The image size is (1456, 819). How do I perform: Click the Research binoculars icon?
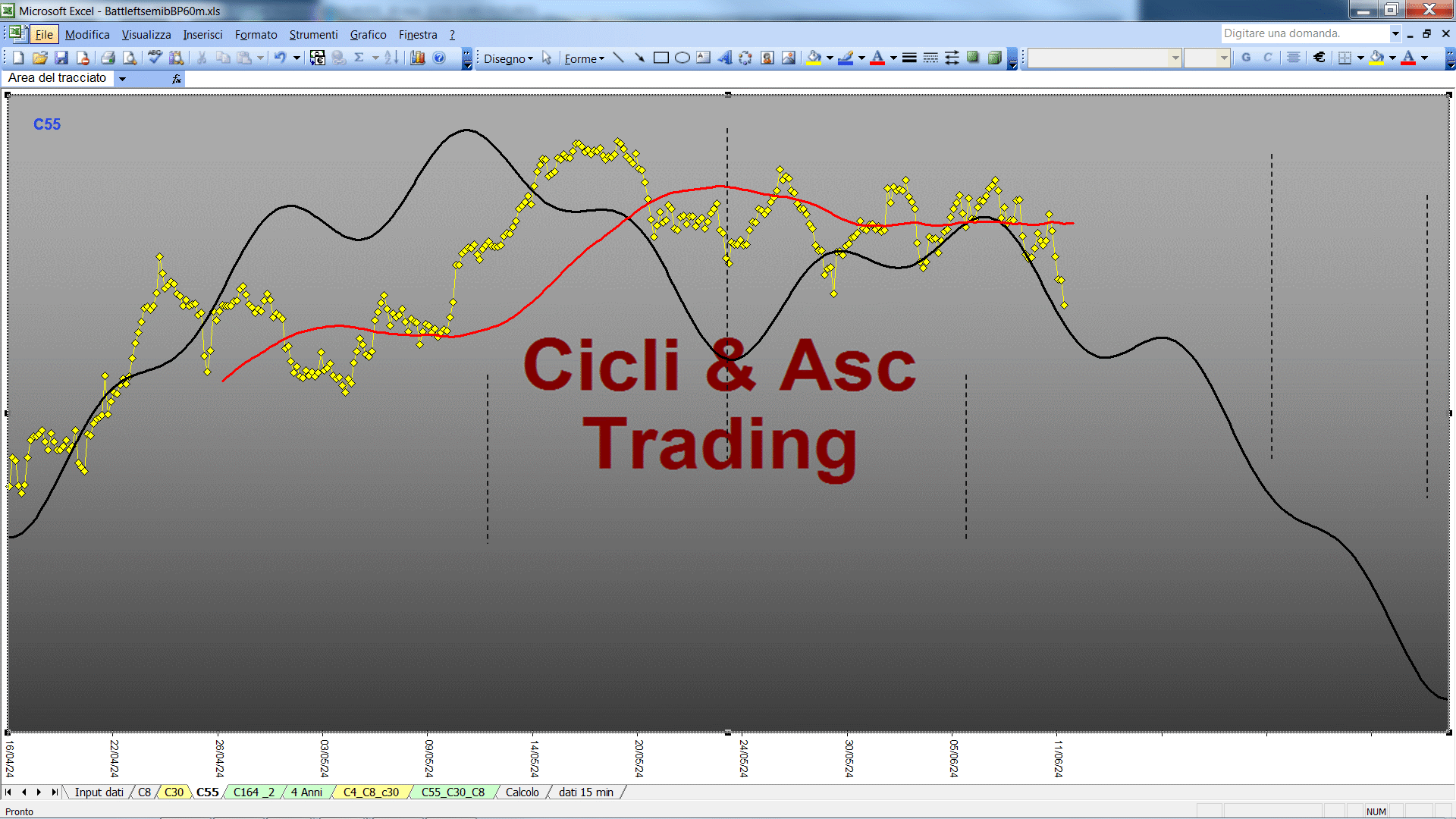(x=177, y=58)
